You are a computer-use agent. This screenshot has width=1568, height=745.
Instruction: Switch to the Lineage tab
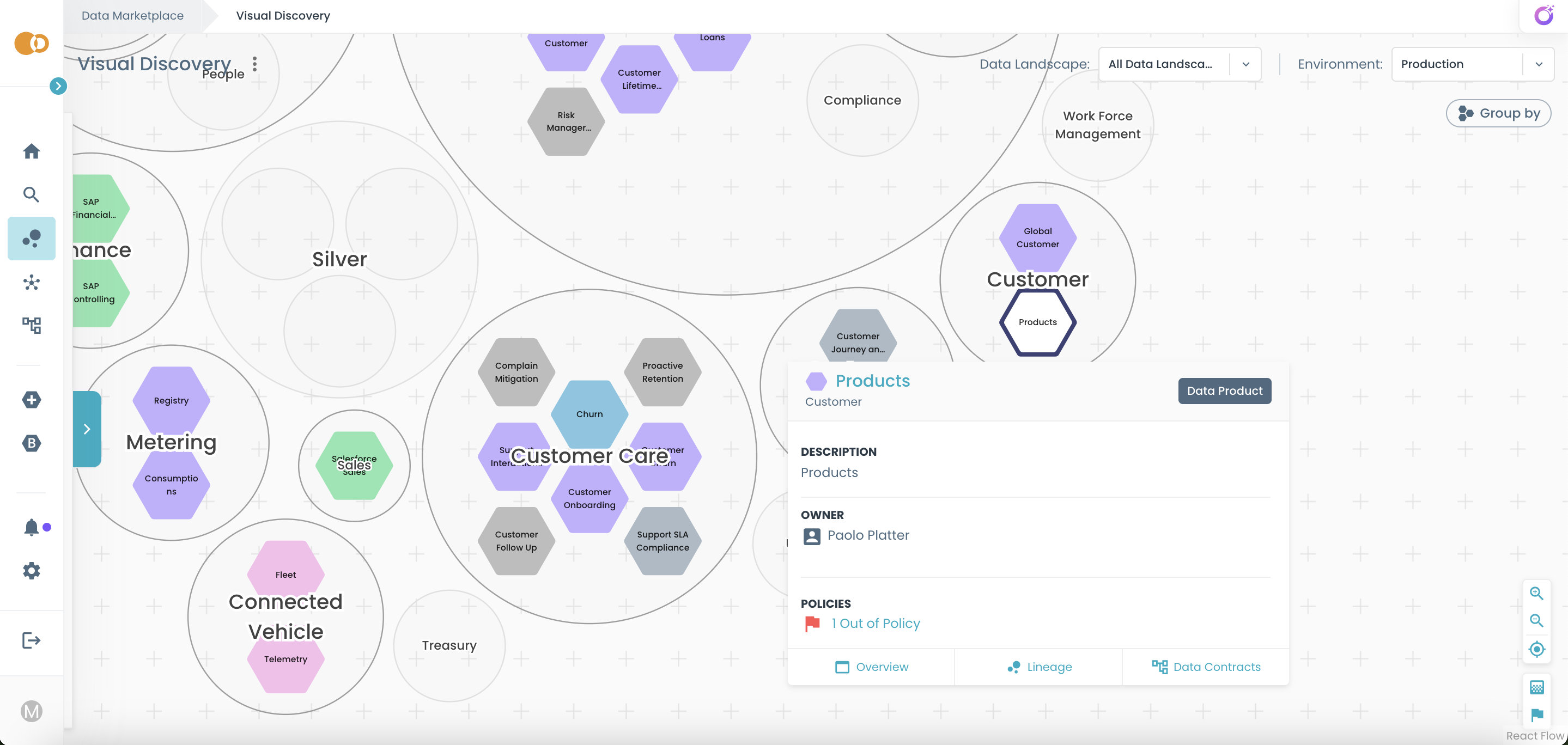1038,667
